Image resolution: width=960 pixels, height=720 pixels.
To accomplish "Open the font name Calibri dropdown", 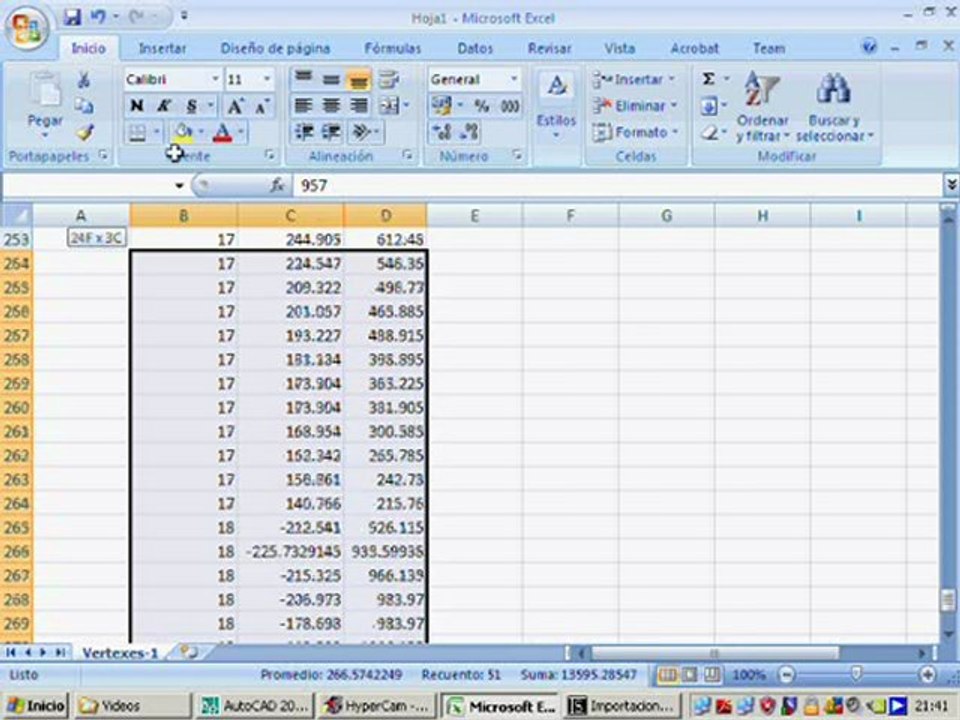I will point(215,79).
